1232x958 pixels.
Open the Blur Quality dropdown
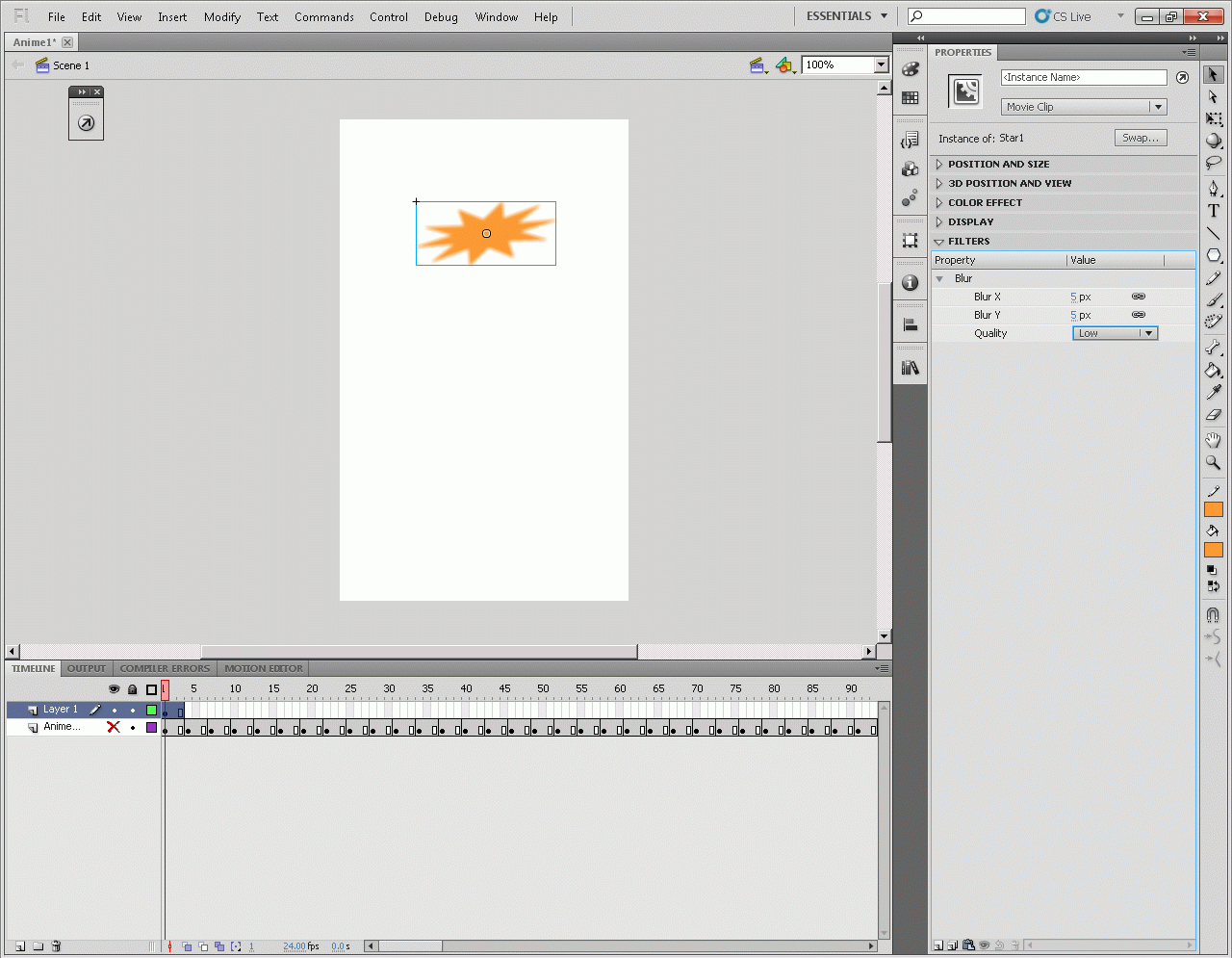tap(1115, 333)
